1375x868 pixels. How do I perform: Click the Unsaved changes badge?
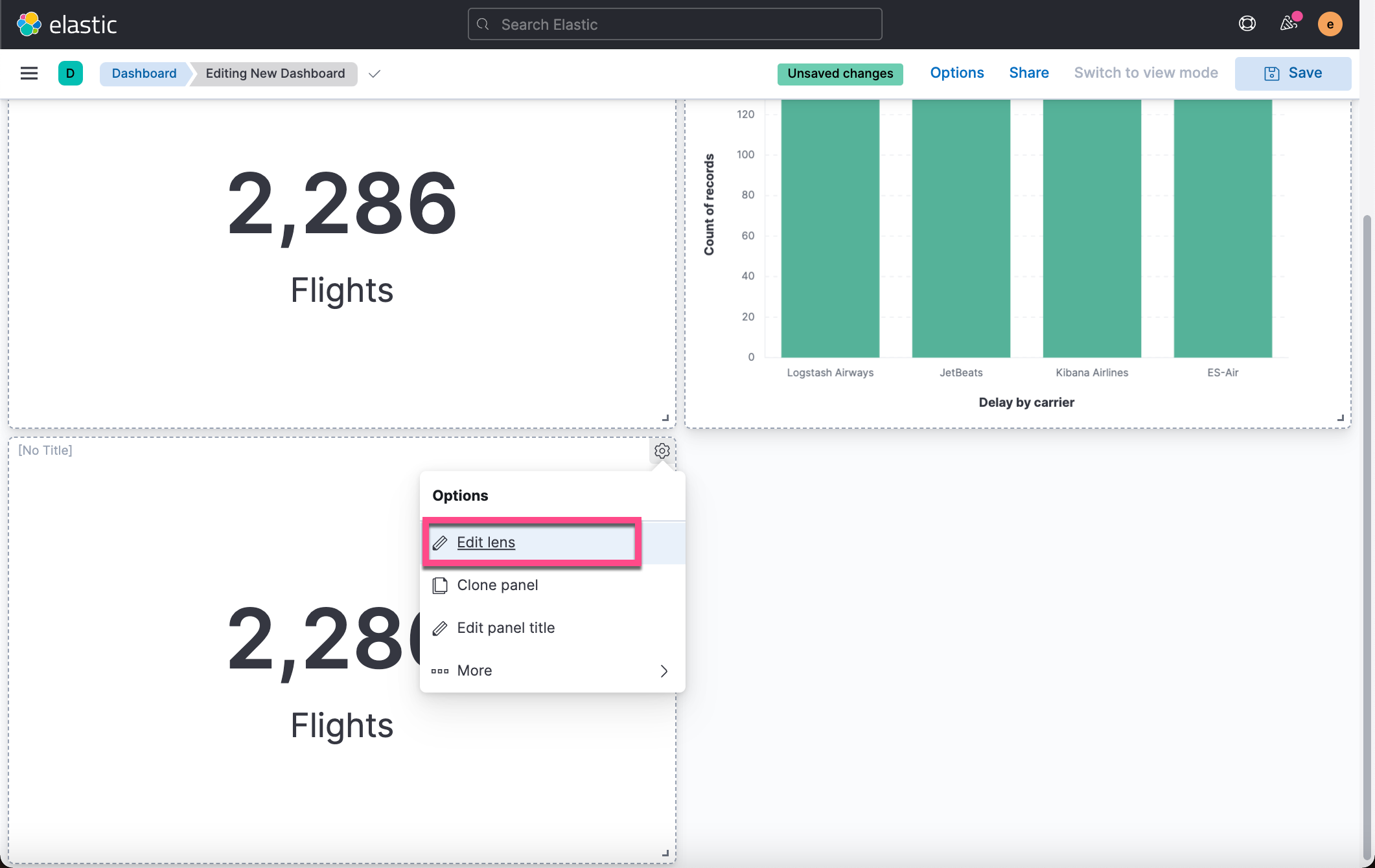(x=840, y=74)
